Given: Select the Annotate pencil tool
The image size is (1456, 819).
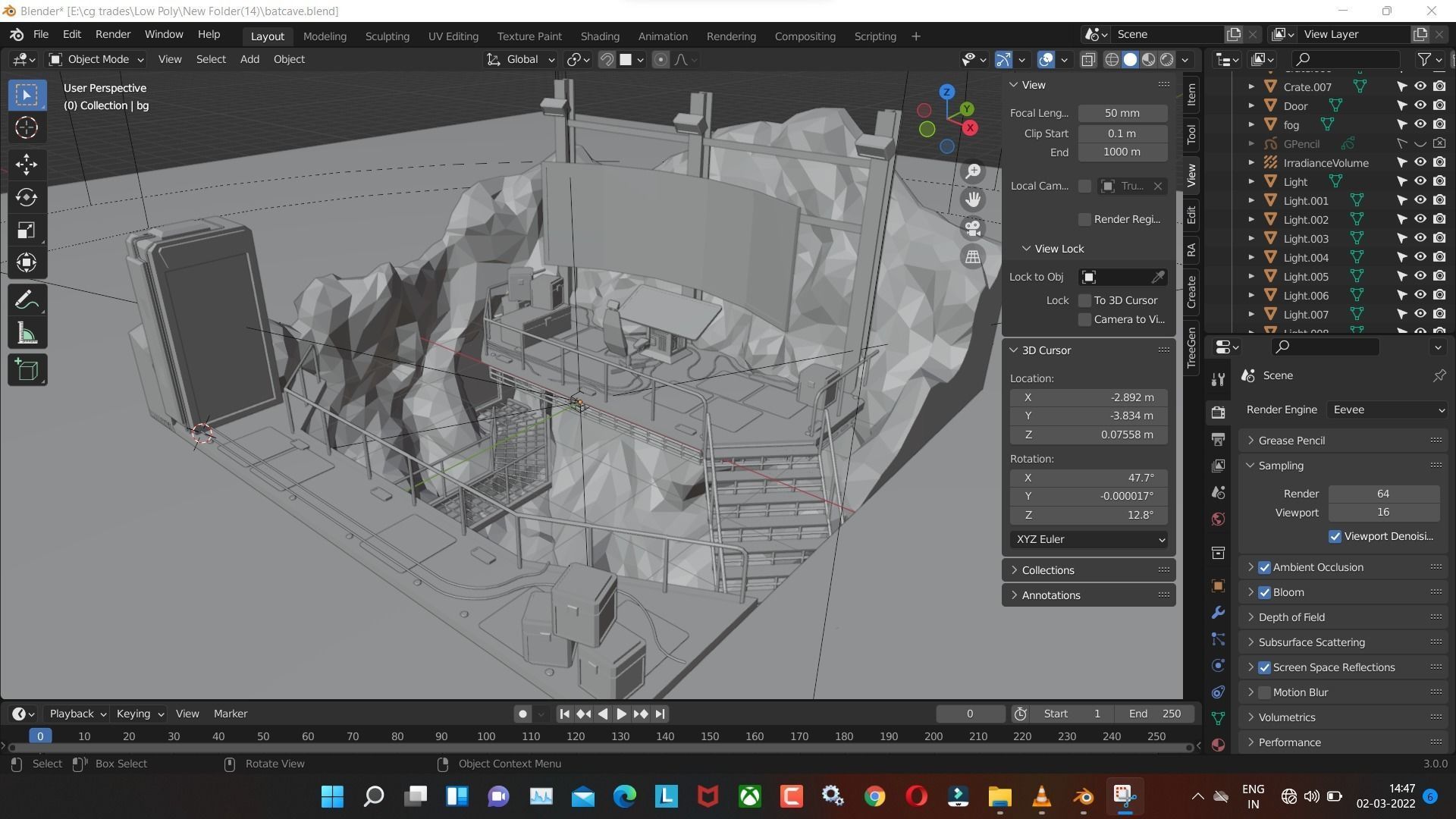Looking at the screenshot, I should pyautogui.click(x=27, y=300).
